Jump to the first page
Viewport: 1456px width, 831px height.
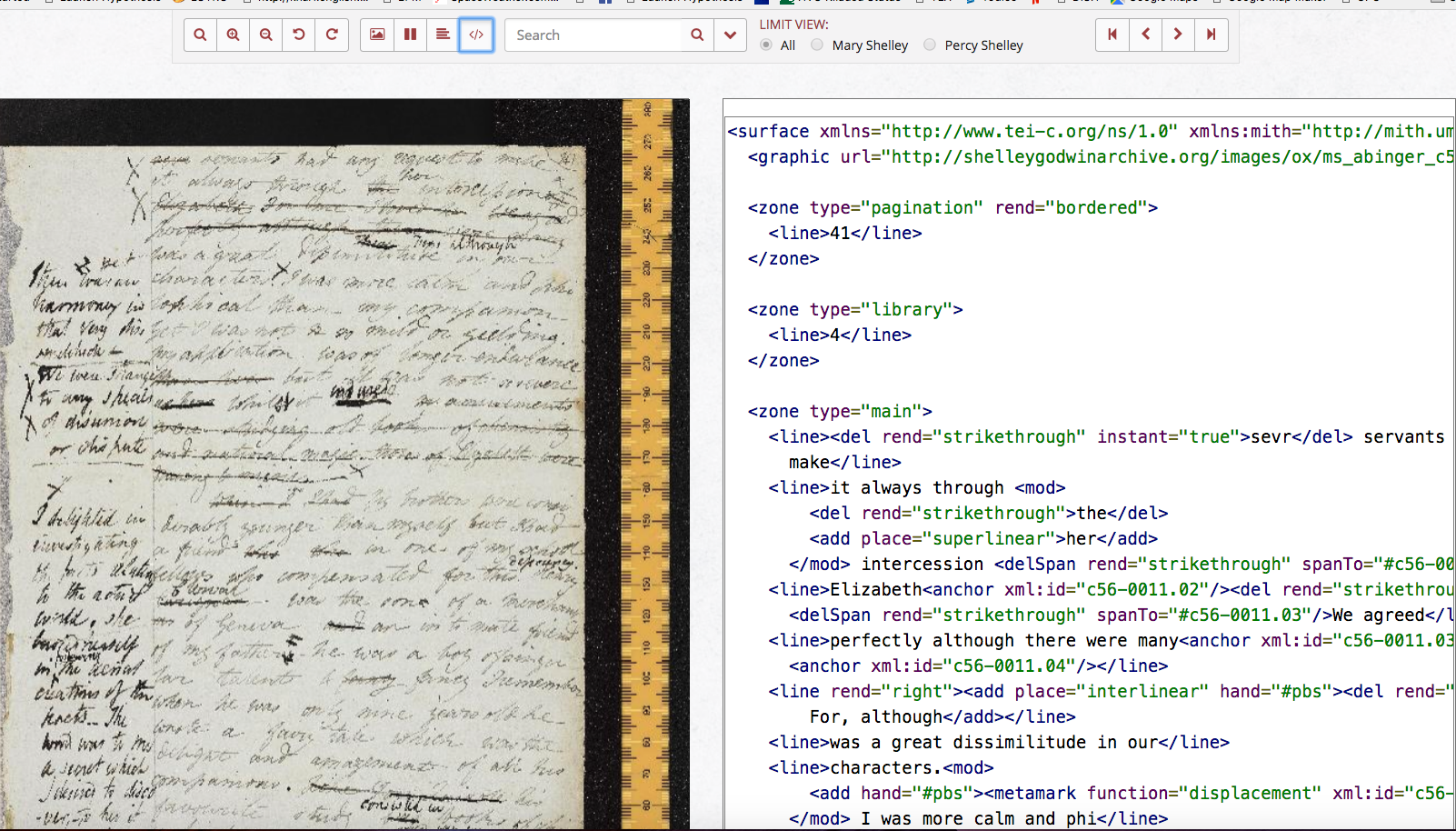pos(1112,35)
